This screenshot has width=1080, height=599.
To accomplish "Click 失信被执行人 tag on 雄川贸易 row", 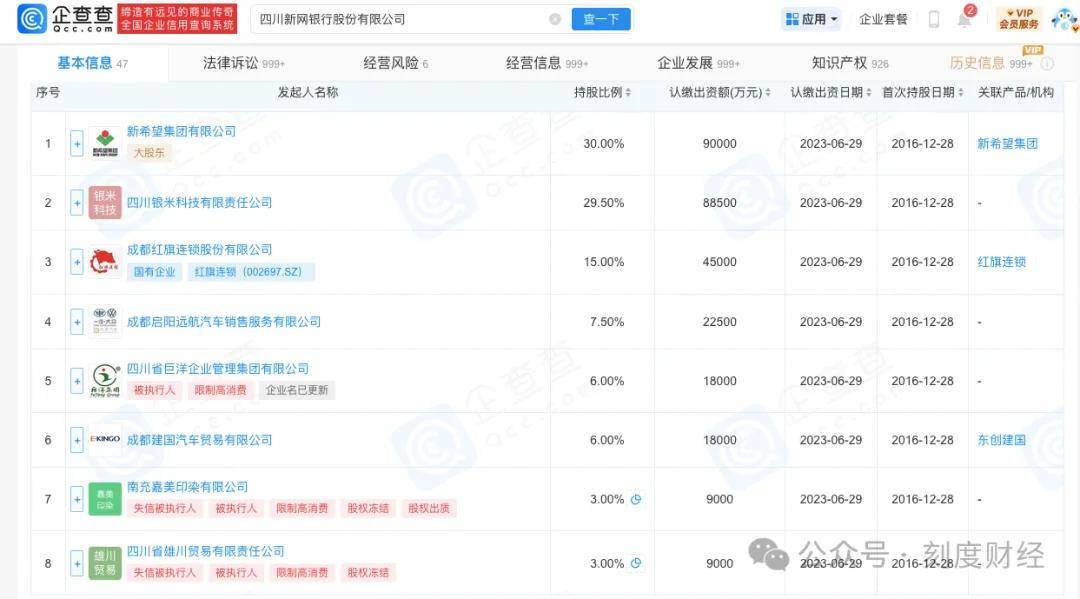I will (x=165, y=573).
